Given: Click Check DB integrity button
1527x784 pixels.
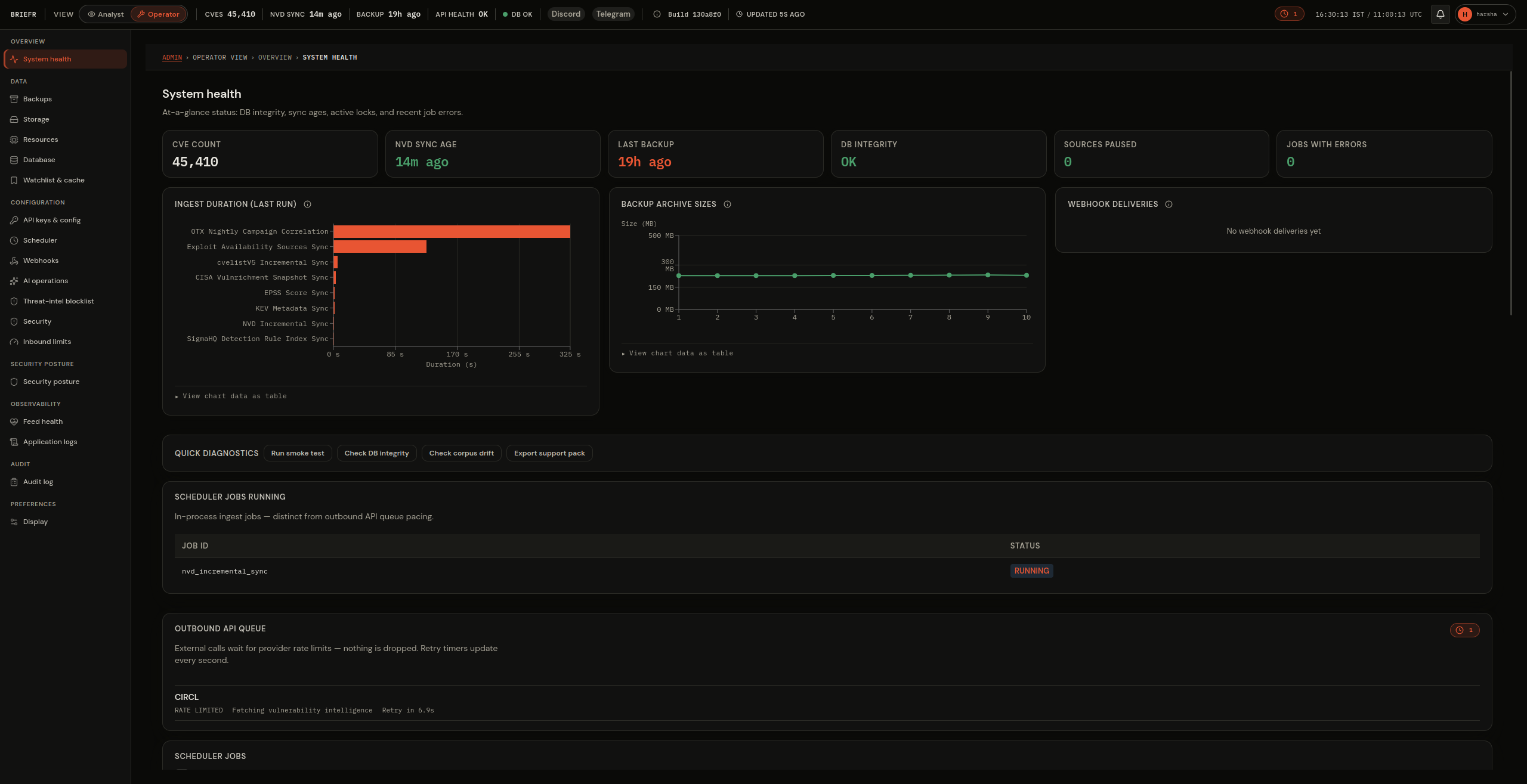Looking at the screenshot, I should click(376, 454).
